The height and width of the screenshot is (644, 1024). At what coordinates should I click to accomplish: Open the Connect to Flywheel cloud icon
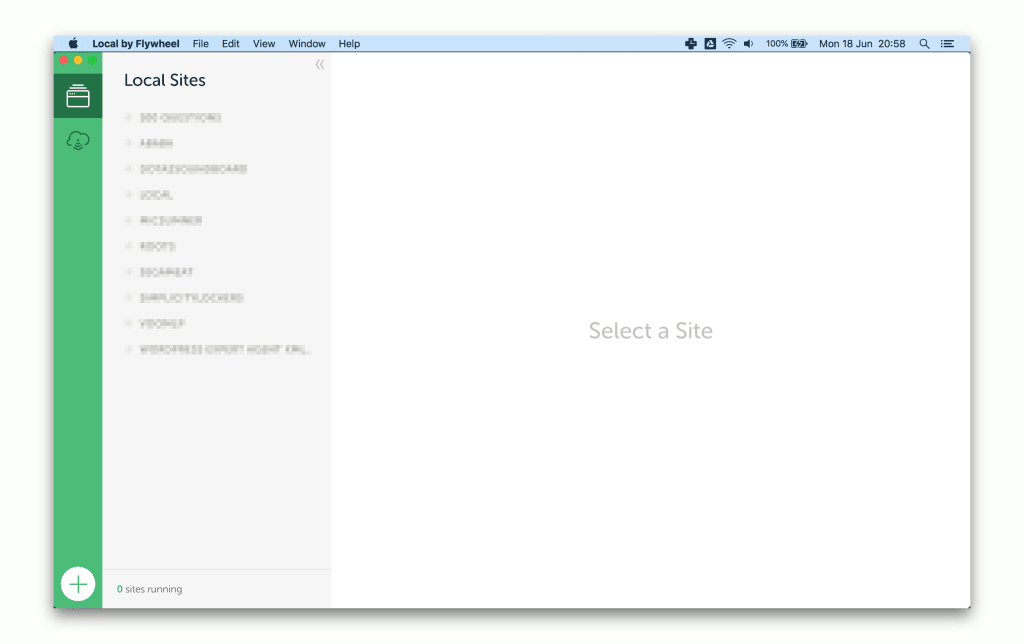[x=78, y=140]
